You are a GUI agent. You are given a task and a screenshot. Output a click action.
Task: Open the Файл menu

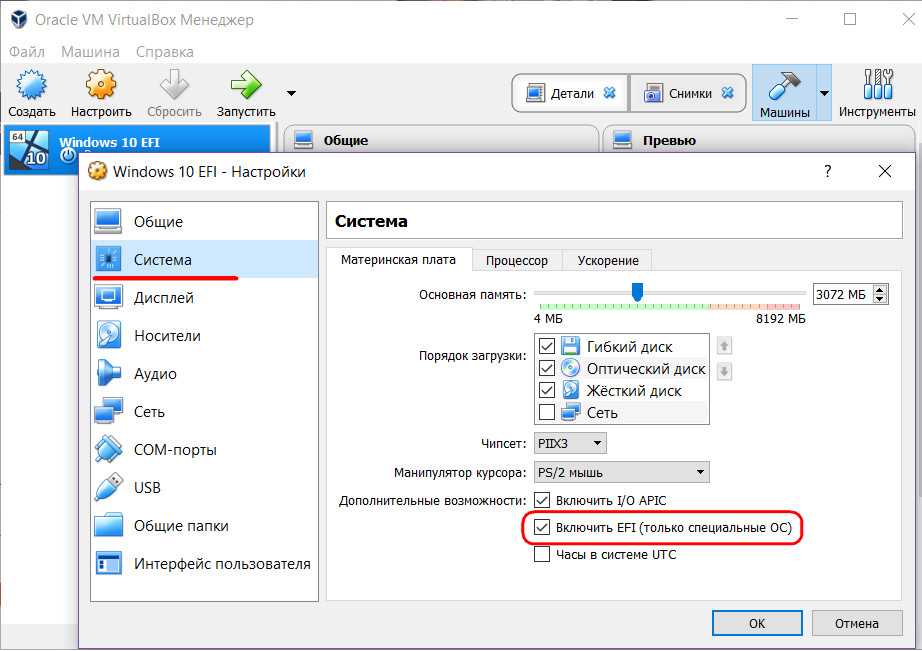click(x=27, y=51)
